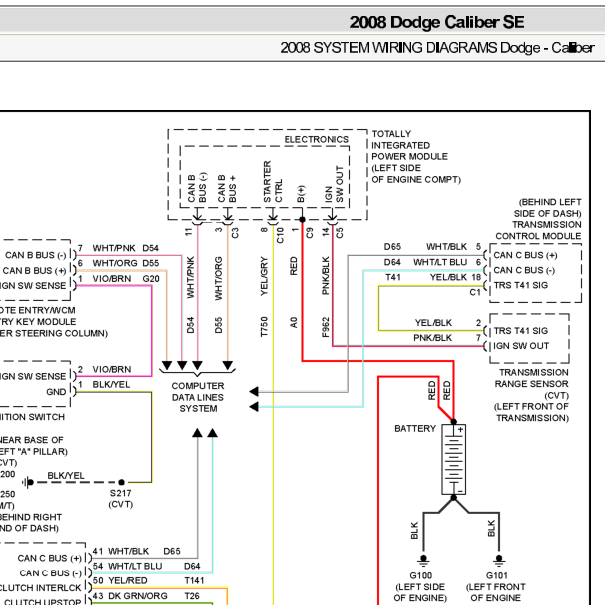
Task: Click the horizontal "PNK/BLK 7" wire label
Action: (x=447, y=338)
